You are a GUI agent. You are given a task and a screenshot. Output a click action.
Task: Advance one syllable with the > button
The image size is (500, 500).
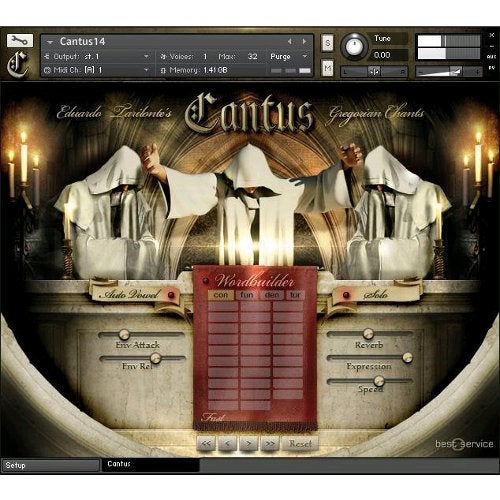pos(249,444)
